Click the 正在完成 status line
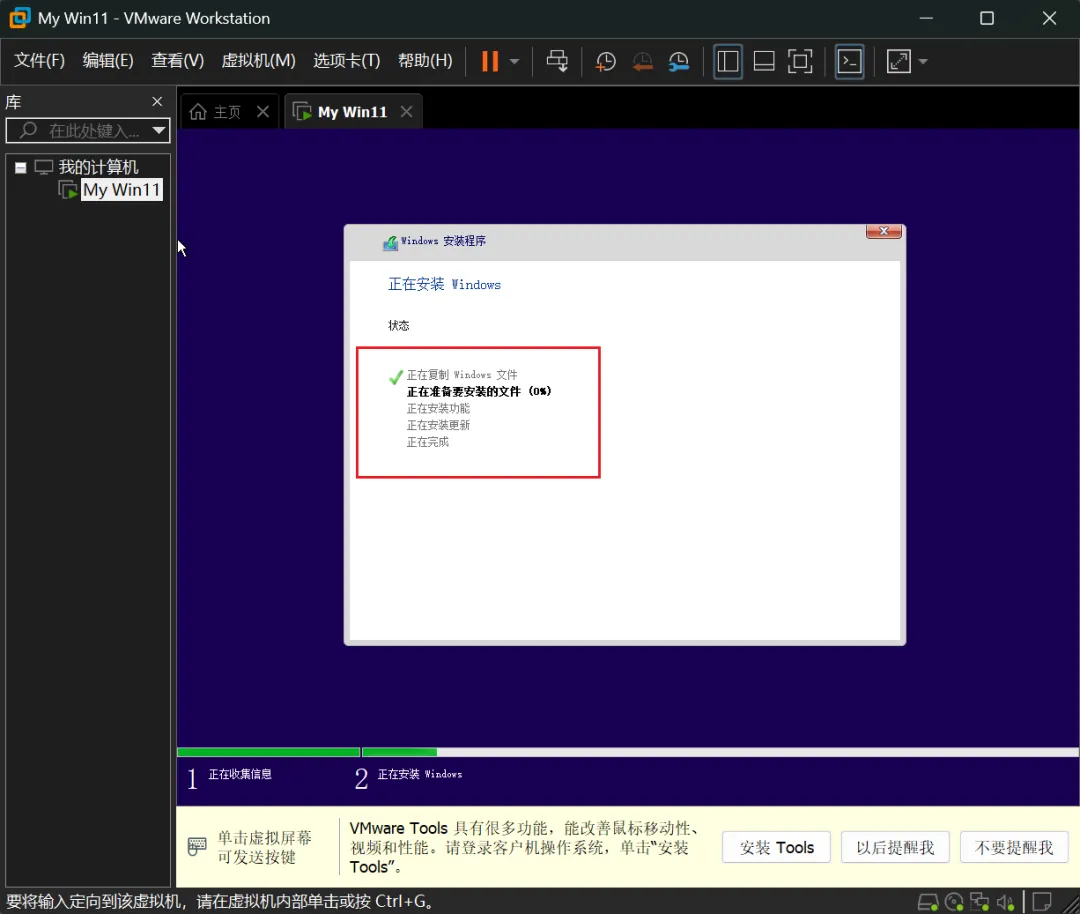Screen dimensions: 1080x914 (428, 442)
